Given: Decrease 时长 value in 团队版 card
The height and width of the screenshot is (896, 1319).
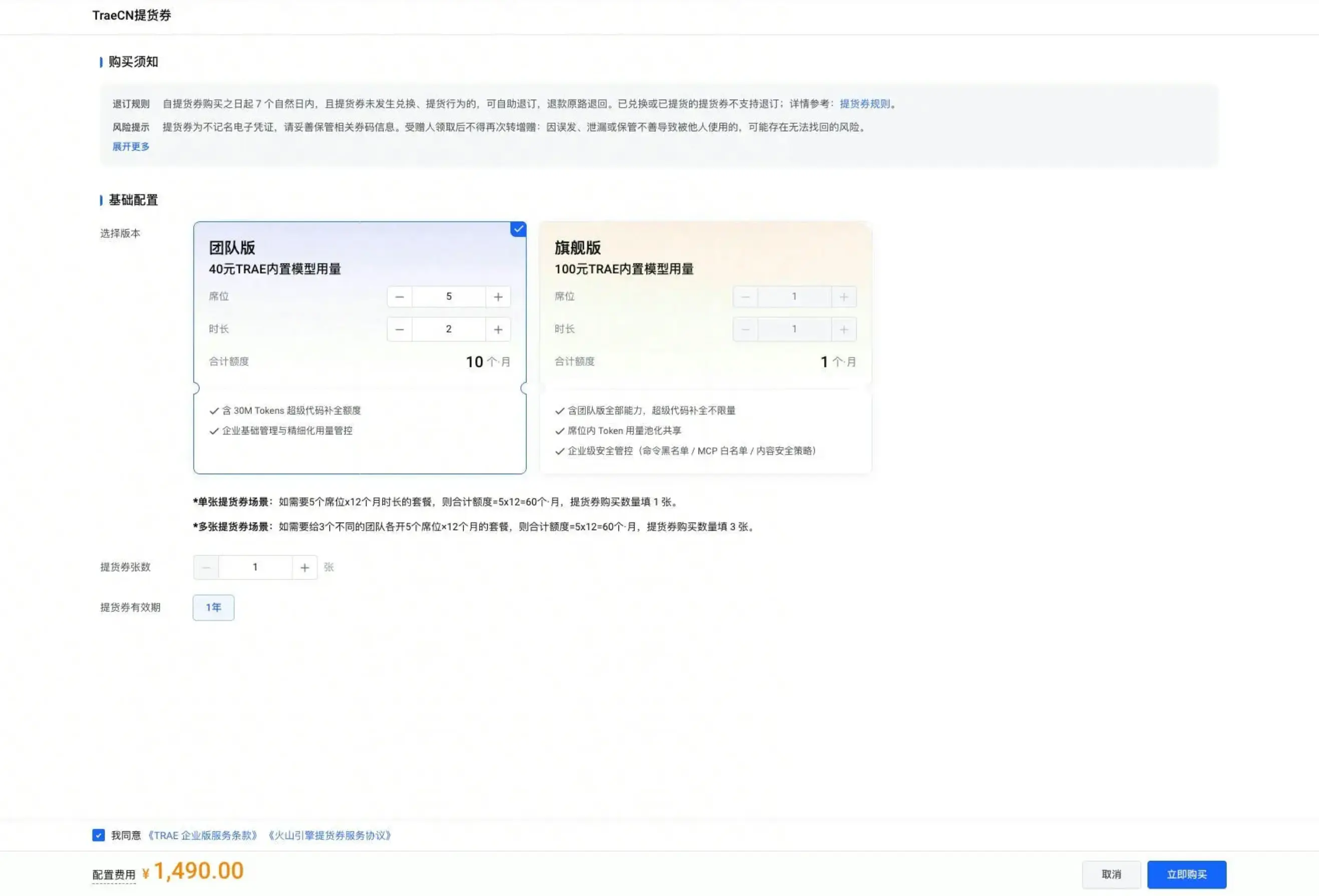Looking at the screenshot, I should tap(400, 329).
